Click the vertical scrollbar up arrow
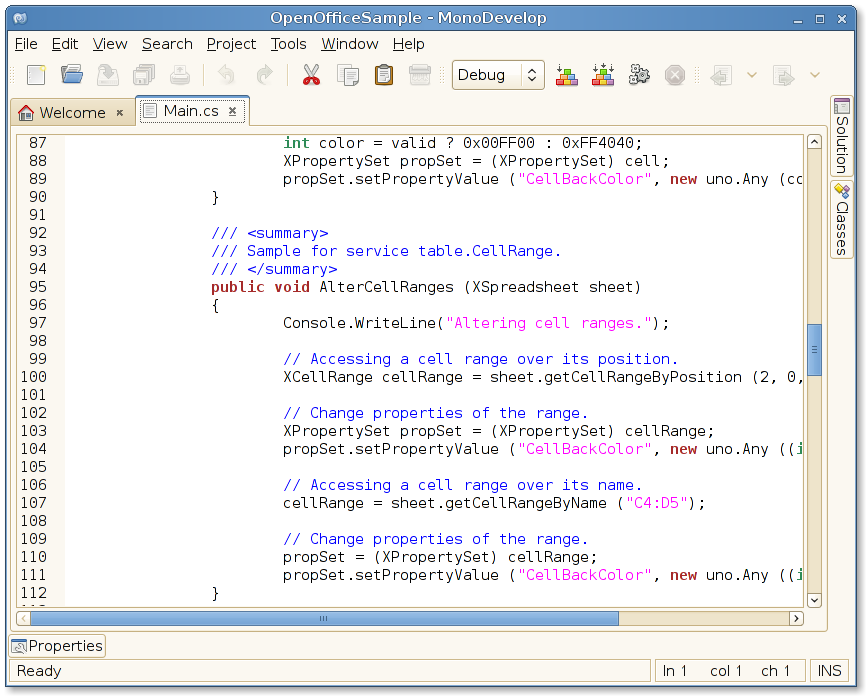 (x=814, y=142)
